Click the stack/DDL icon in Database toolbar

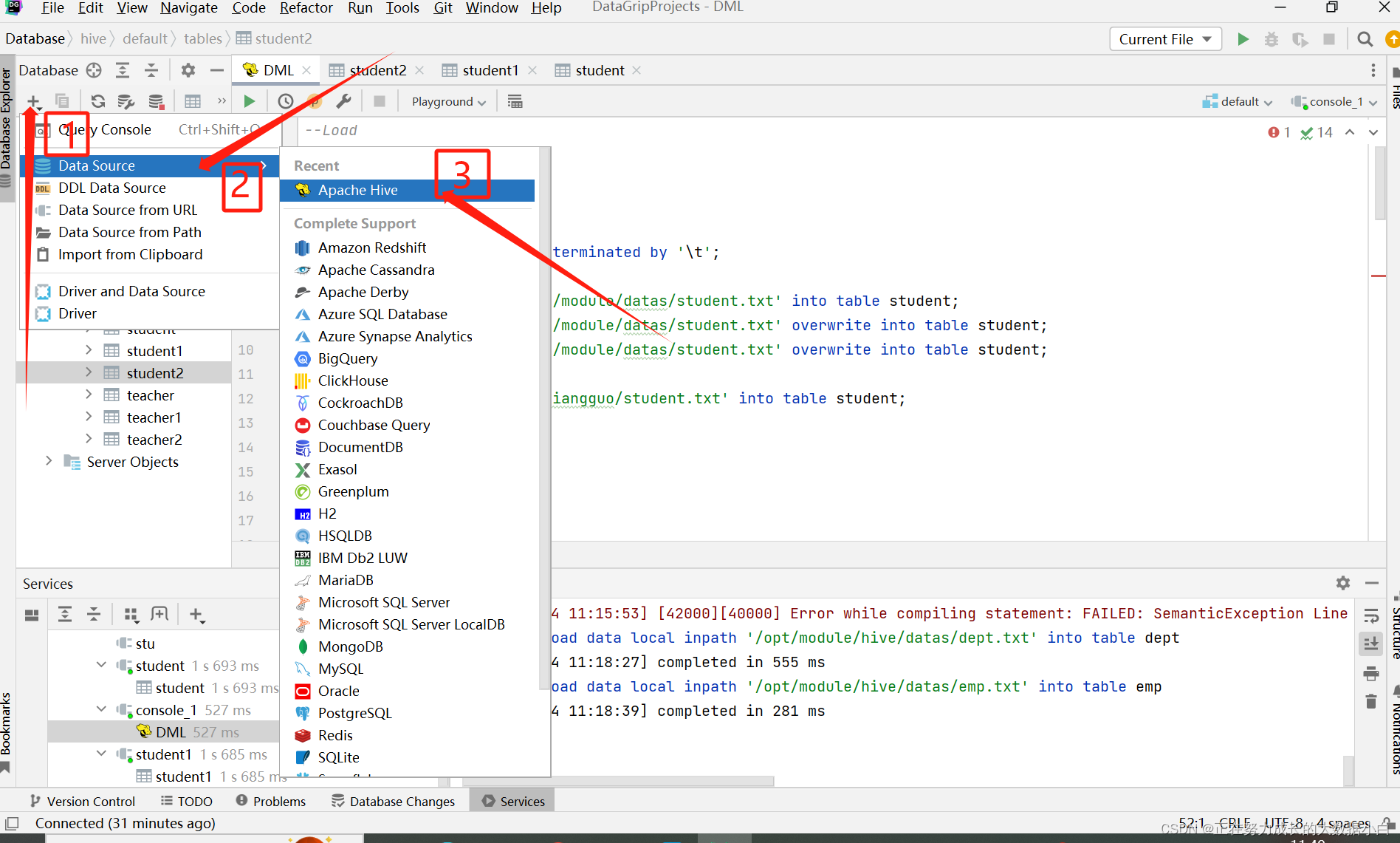[x=156, y=101]
